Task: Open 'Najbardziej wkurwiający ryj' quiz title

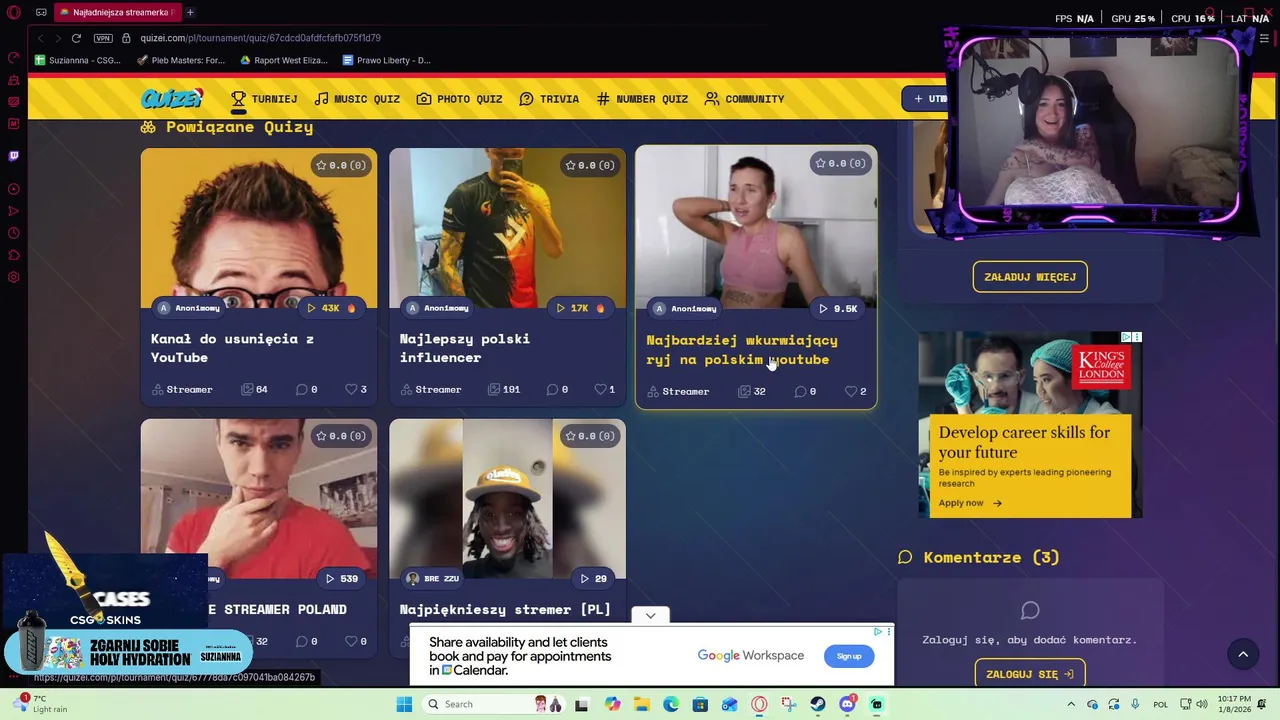Action: 742,350
